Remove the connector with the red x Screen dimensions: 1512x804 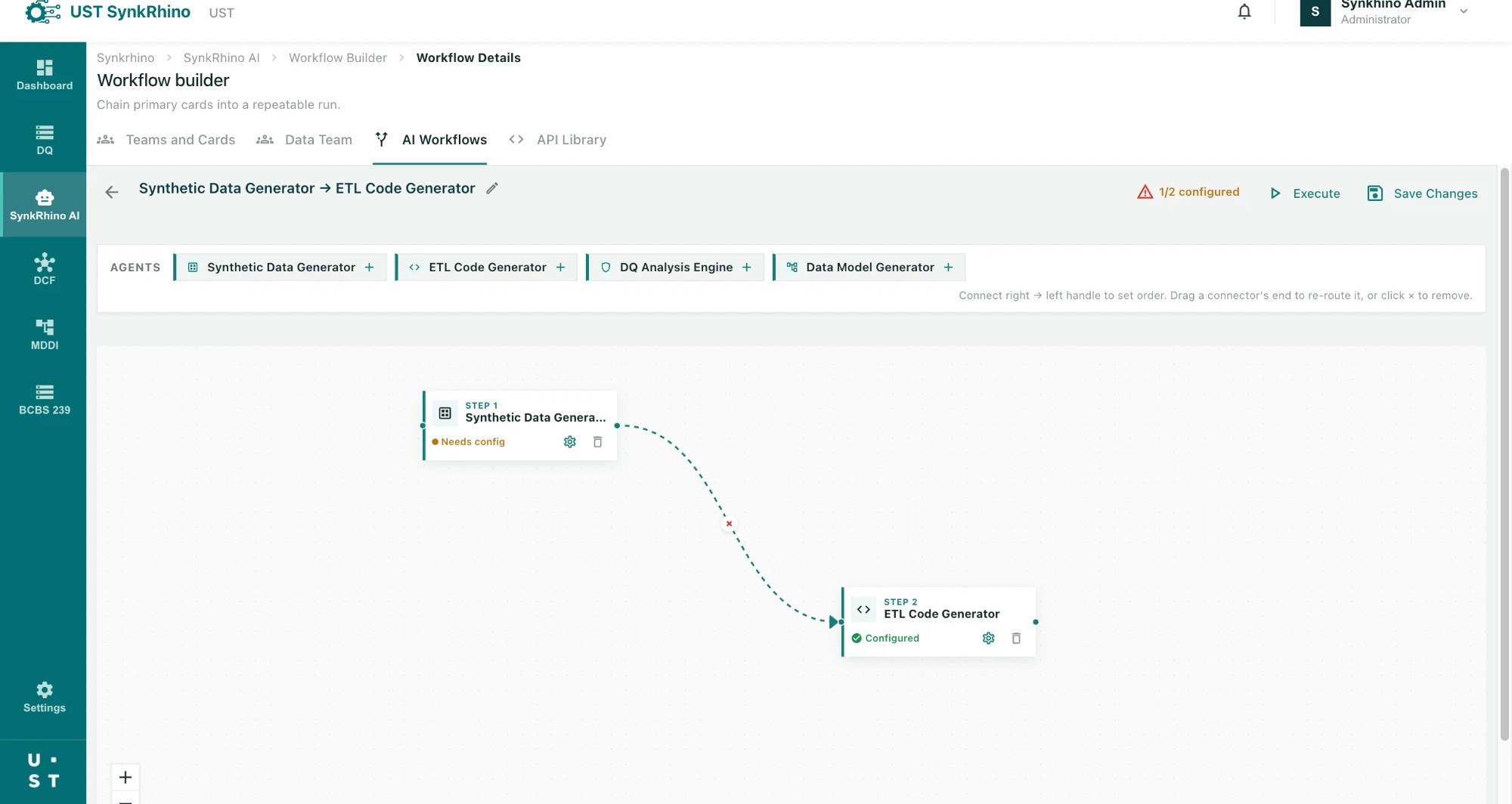tap(730, 524)
